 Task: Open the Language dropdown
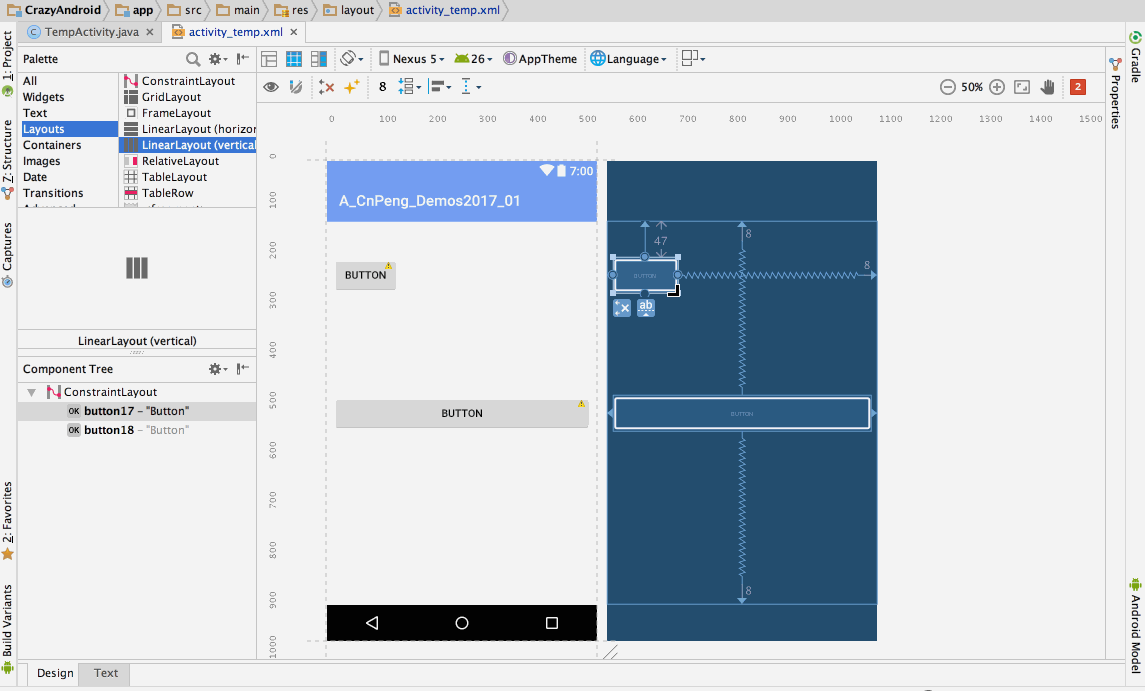pyautogui.click(x=628, y=59)
